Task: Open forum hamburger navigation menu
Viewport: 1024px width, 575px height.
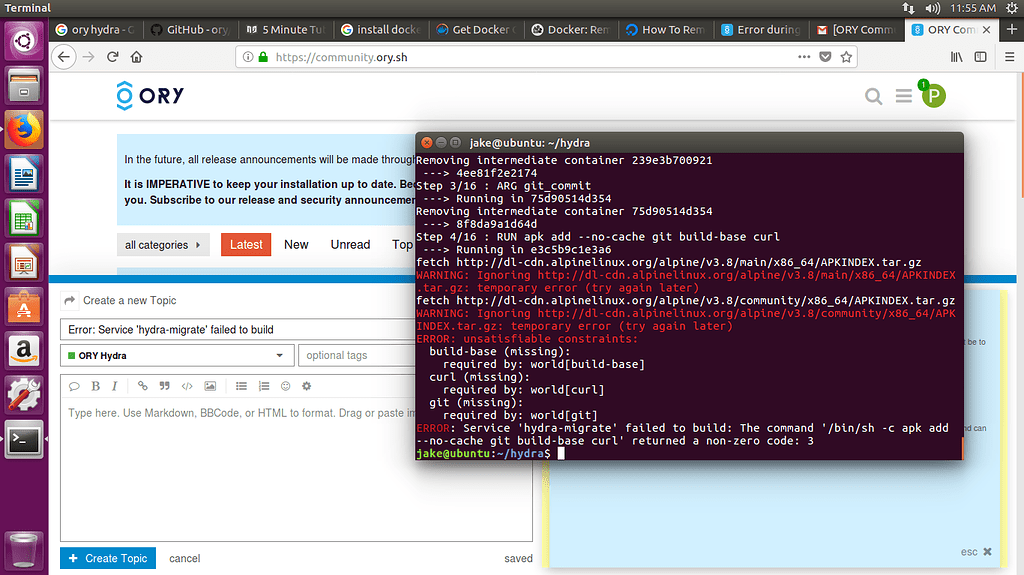Action: pyautogui.click(x=904, y=97)
